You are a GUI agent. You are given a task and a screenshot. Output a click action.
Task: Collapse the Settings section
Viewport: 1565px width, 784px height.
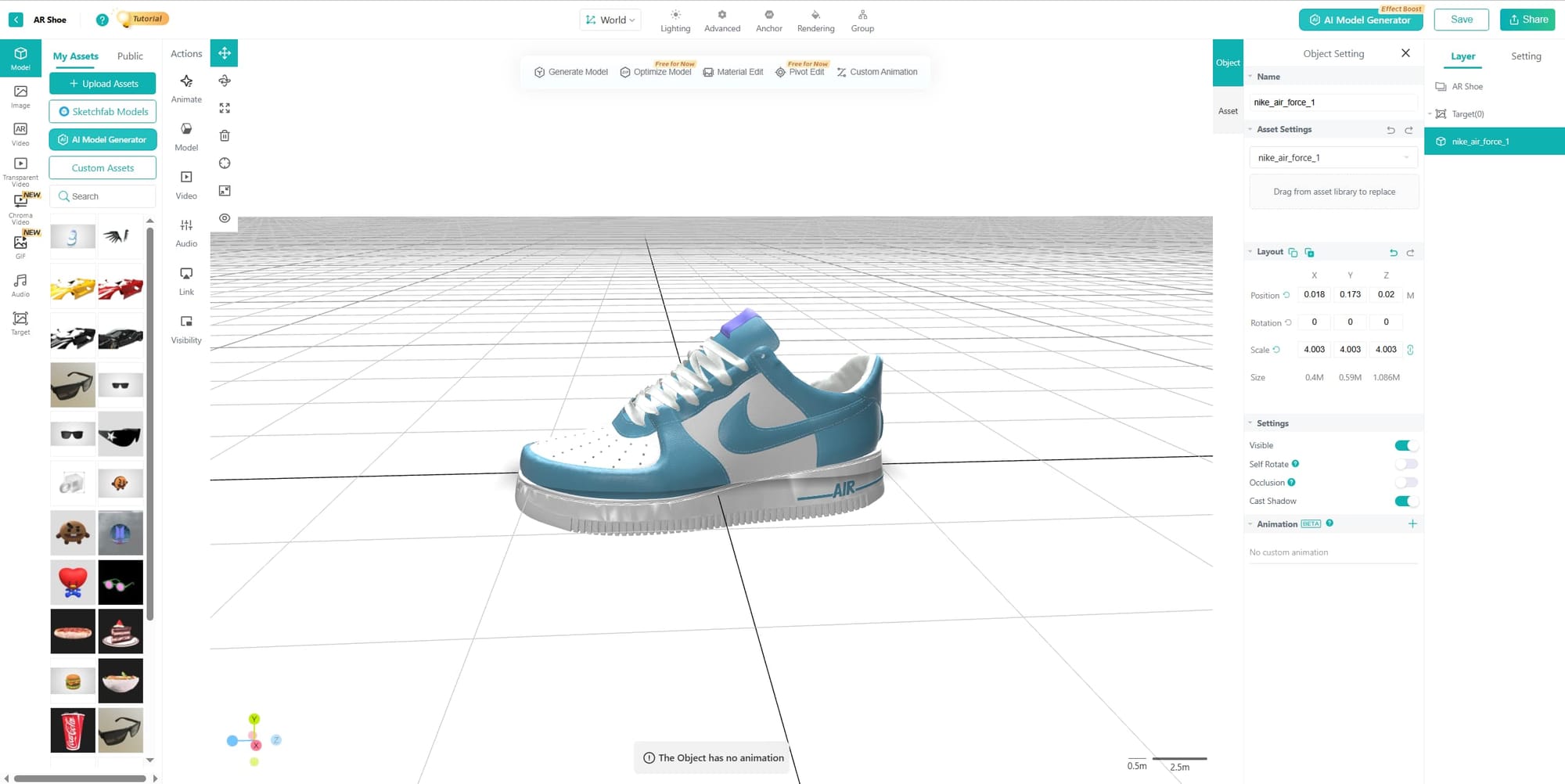pos(1250,423)
